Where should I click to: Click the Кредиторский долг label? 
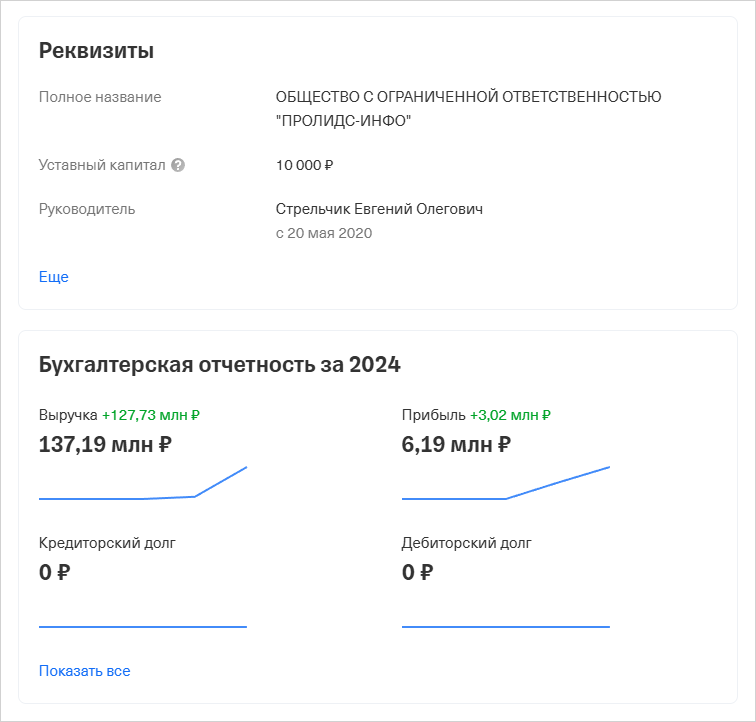pyautogui.click(x=107, y=543)
